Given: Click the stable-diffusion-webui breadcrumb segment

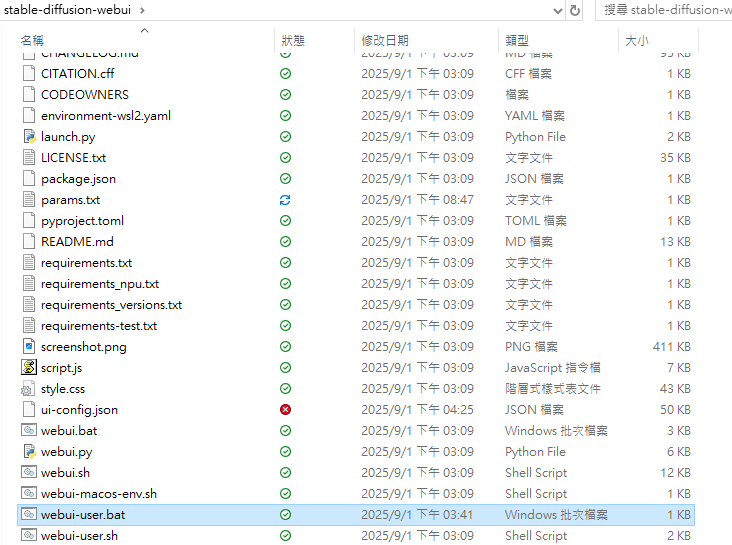Looking at the screenshot, I should coord(67,10).
